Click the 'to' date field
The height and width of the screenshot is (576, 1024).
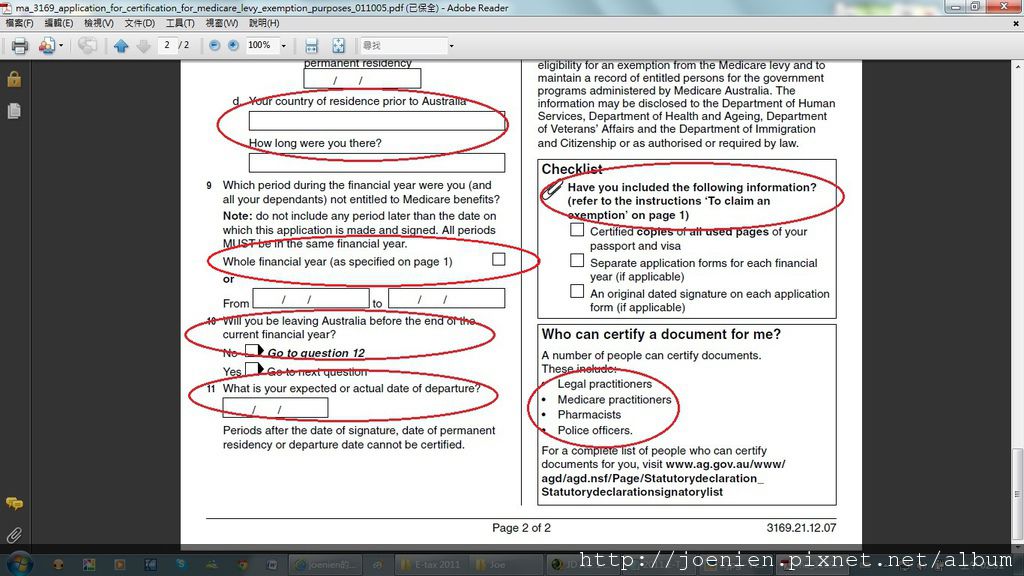point(446,298)
